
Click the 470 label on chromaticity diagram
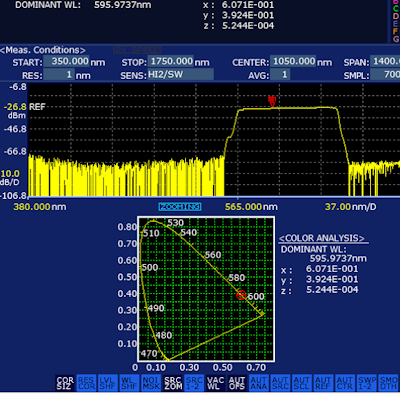tap(149, 353)
